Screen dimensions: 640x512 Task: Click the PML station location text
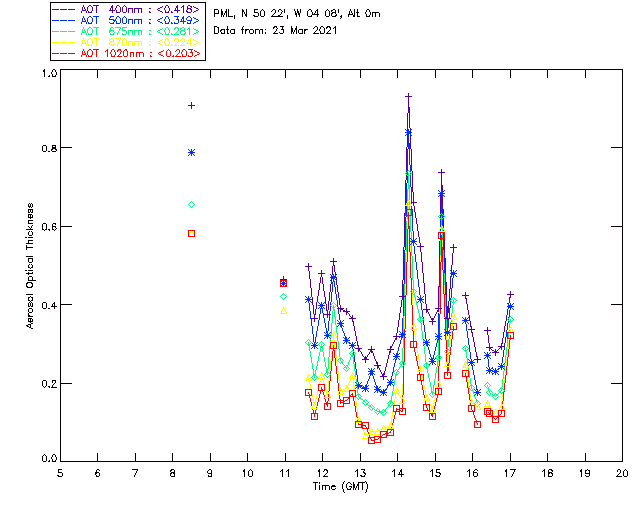pyautogui.click(x=297, y=14)
